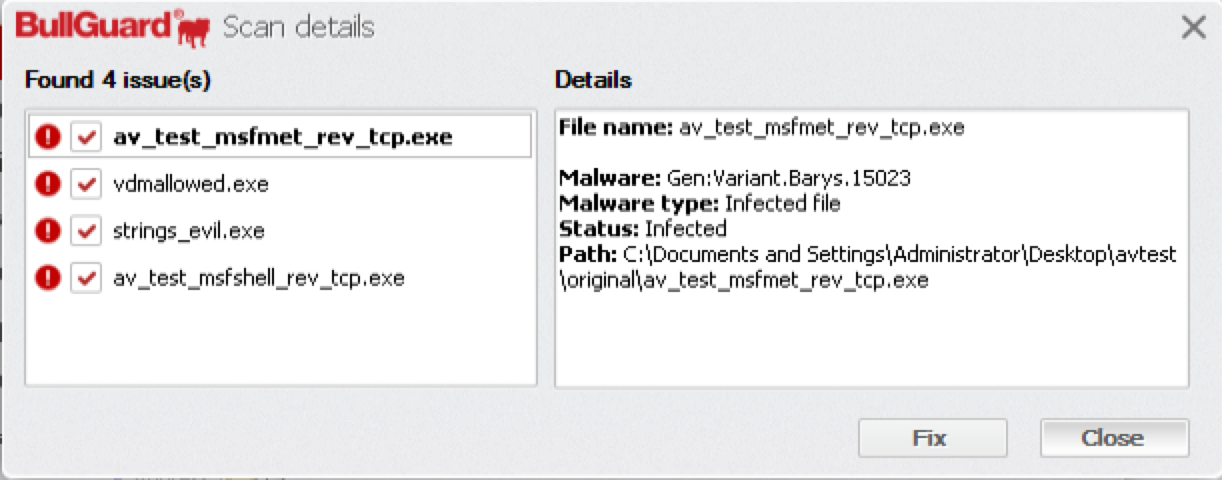
Task: Select the av_test_msfmet_rev_tcp.exe list entry
Action: pyautogui.click(x=282, y=137)
